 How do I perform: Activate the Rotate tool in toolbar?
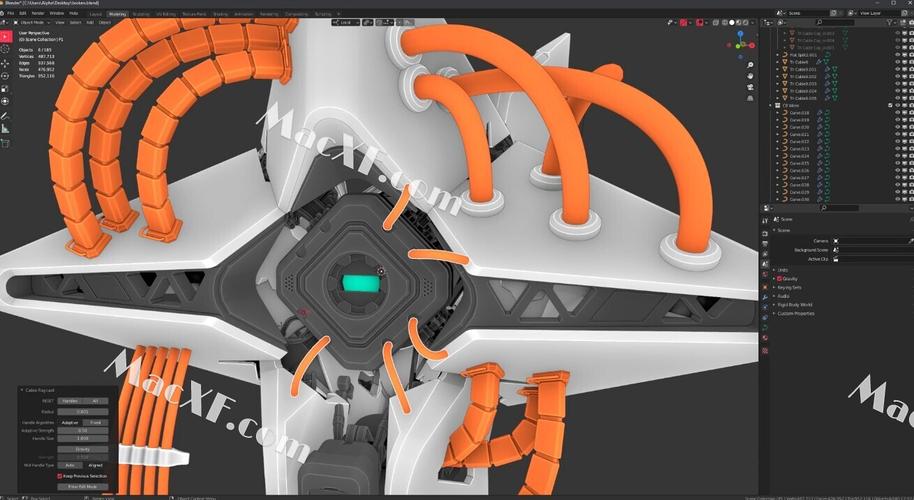[5, 76]
